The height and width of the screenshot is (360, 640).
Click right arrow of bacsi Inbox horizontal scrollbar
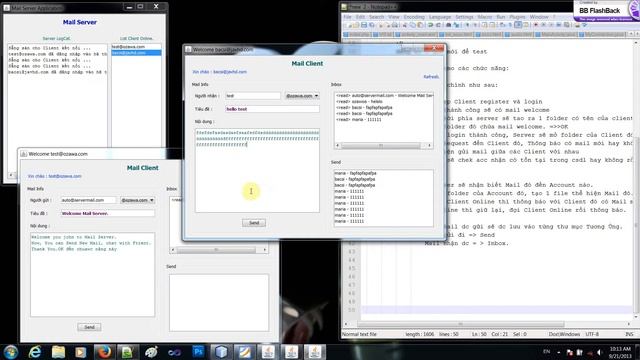[x=429, y=146]
